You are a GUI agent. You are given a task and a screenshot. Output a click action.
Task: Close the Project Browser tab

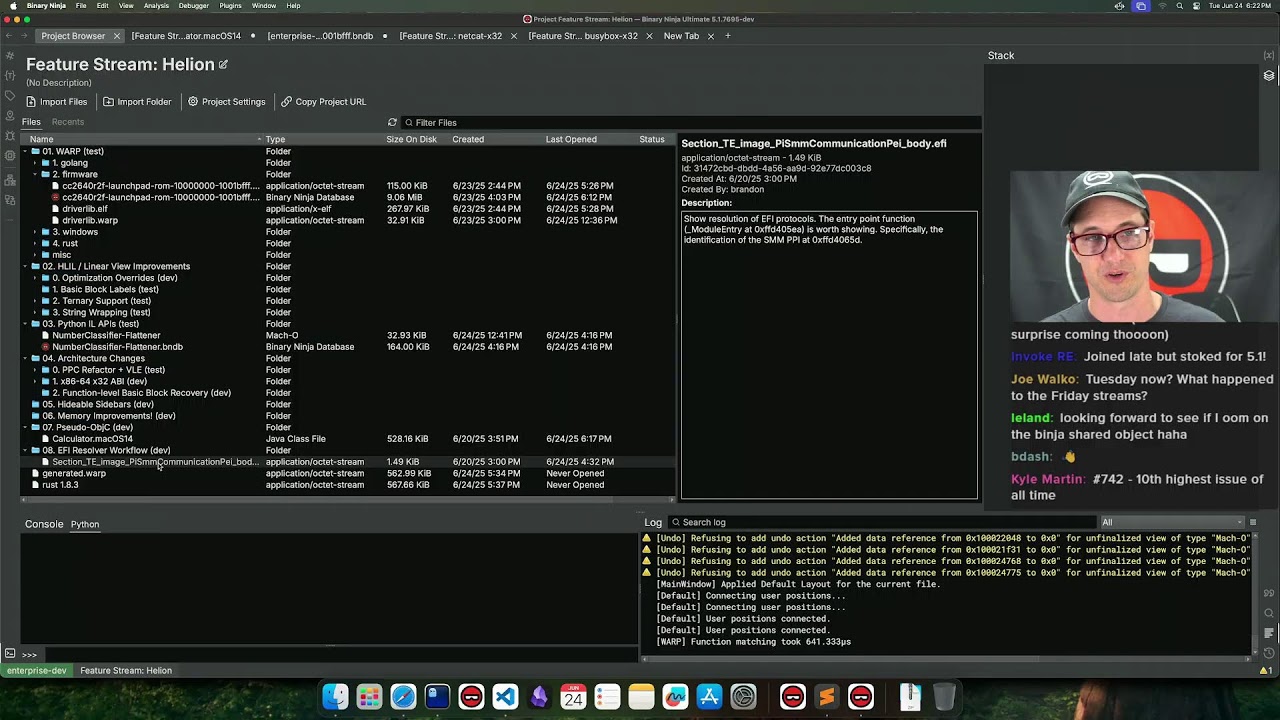[x=116, y=36]
